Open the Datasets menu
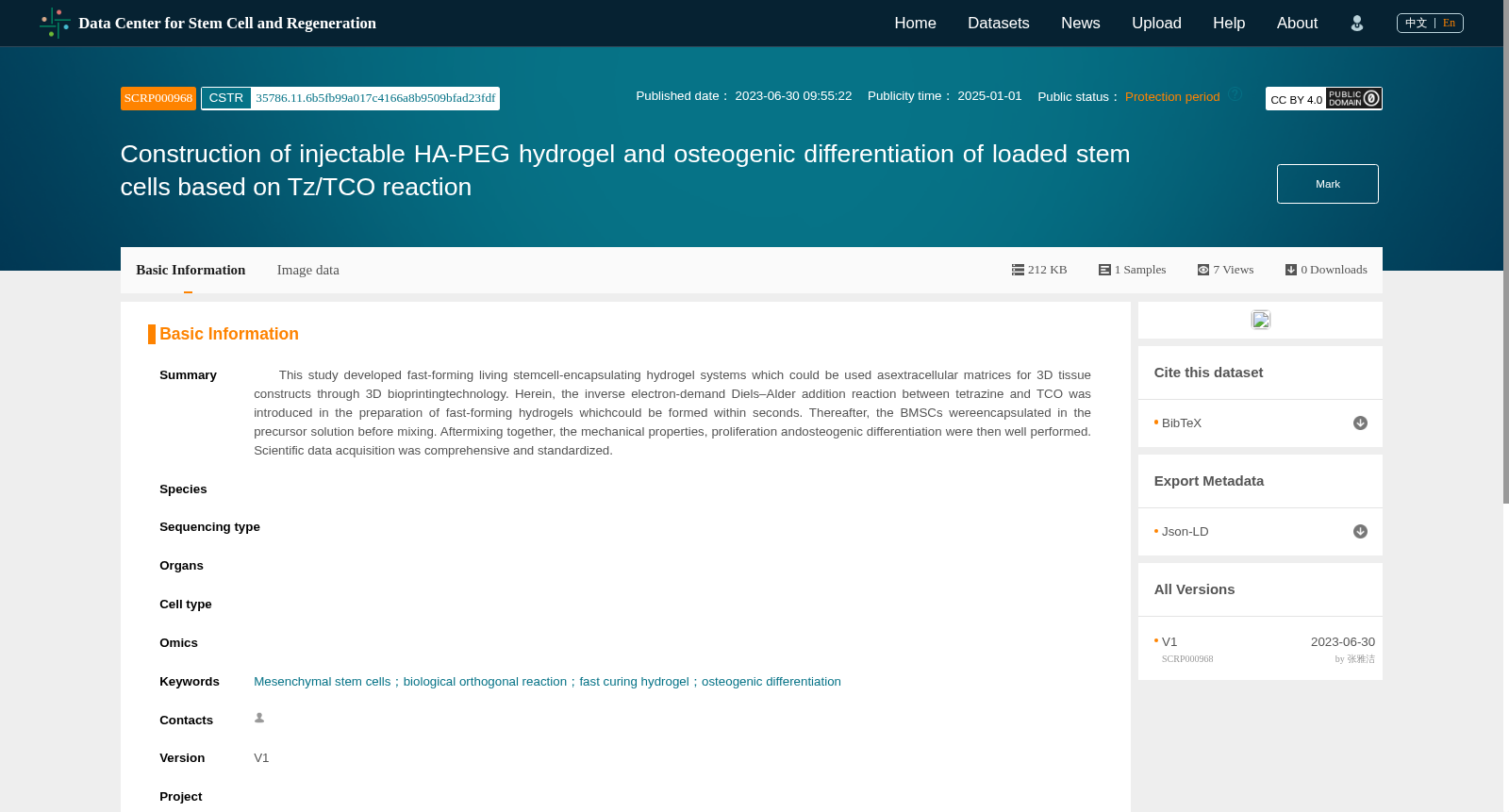This screenshot has height=812, width=1509. pos(998,23)
